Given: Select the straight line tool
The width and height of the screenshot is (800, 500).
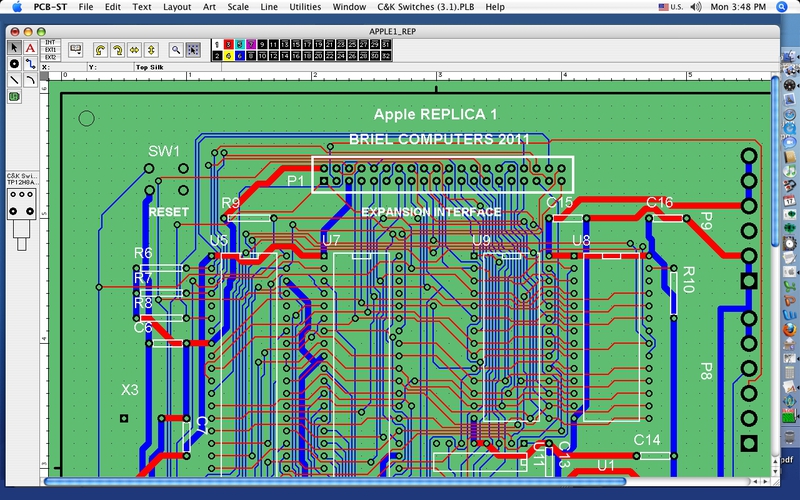Looking at the screenshot, I should 14,80.
